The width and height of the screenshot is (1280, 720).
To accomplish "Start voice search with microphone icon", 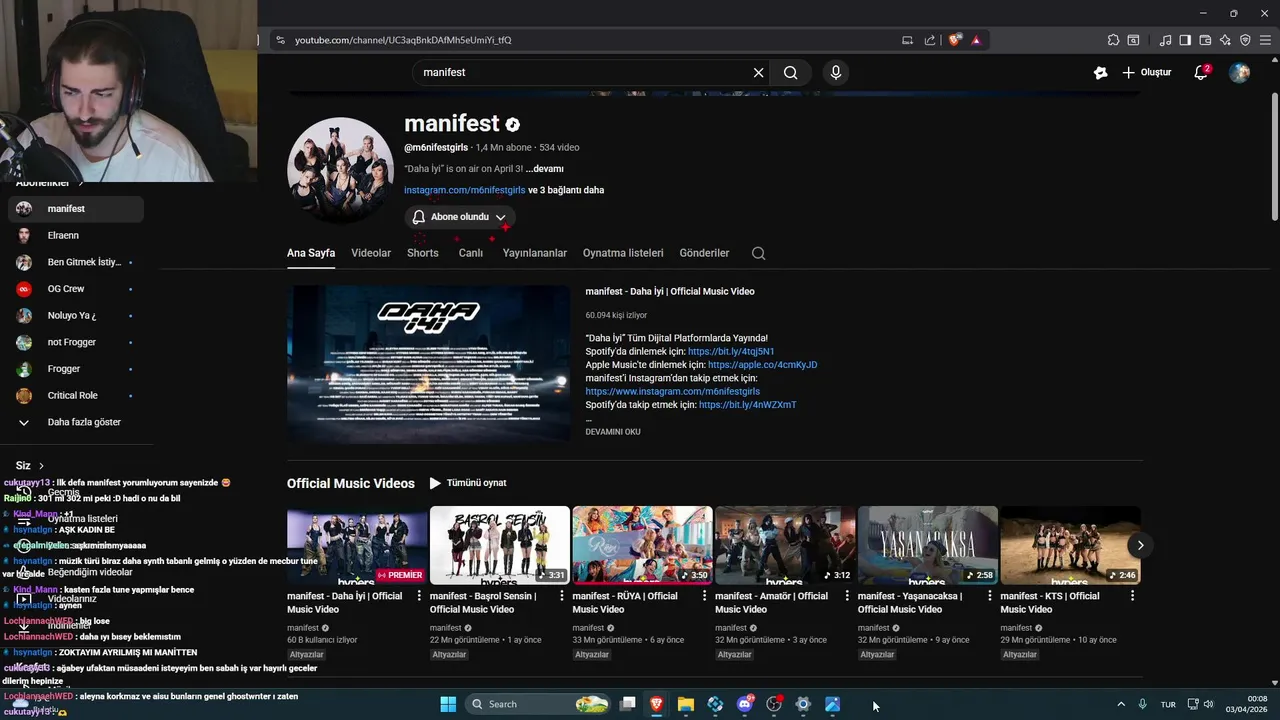I will point(836,72).
